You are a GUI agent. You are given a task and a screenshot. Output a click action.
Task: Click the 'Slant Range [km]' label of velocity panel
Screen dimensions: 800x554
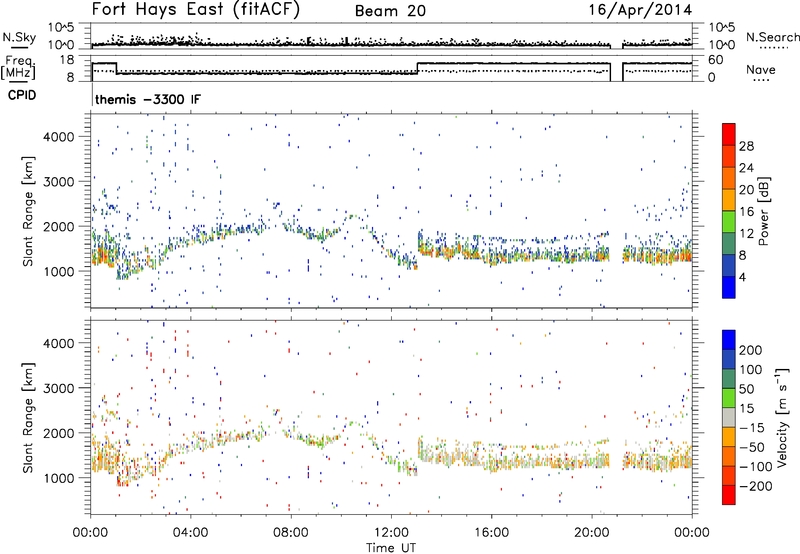click(28, 418)
